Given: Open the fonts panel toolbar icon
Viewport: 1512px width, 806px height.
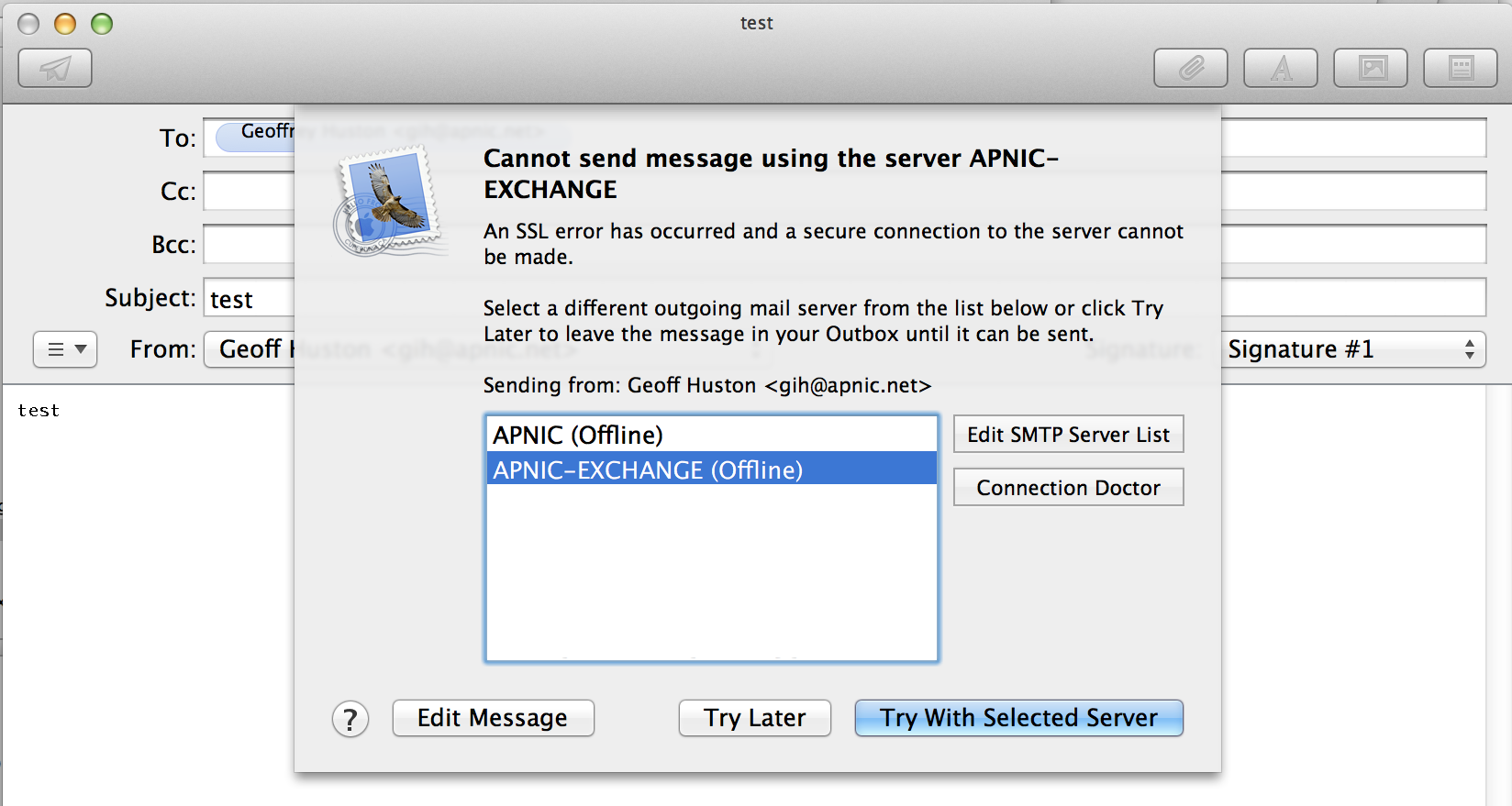Looking at the screenshot, I should point(1280,69).
